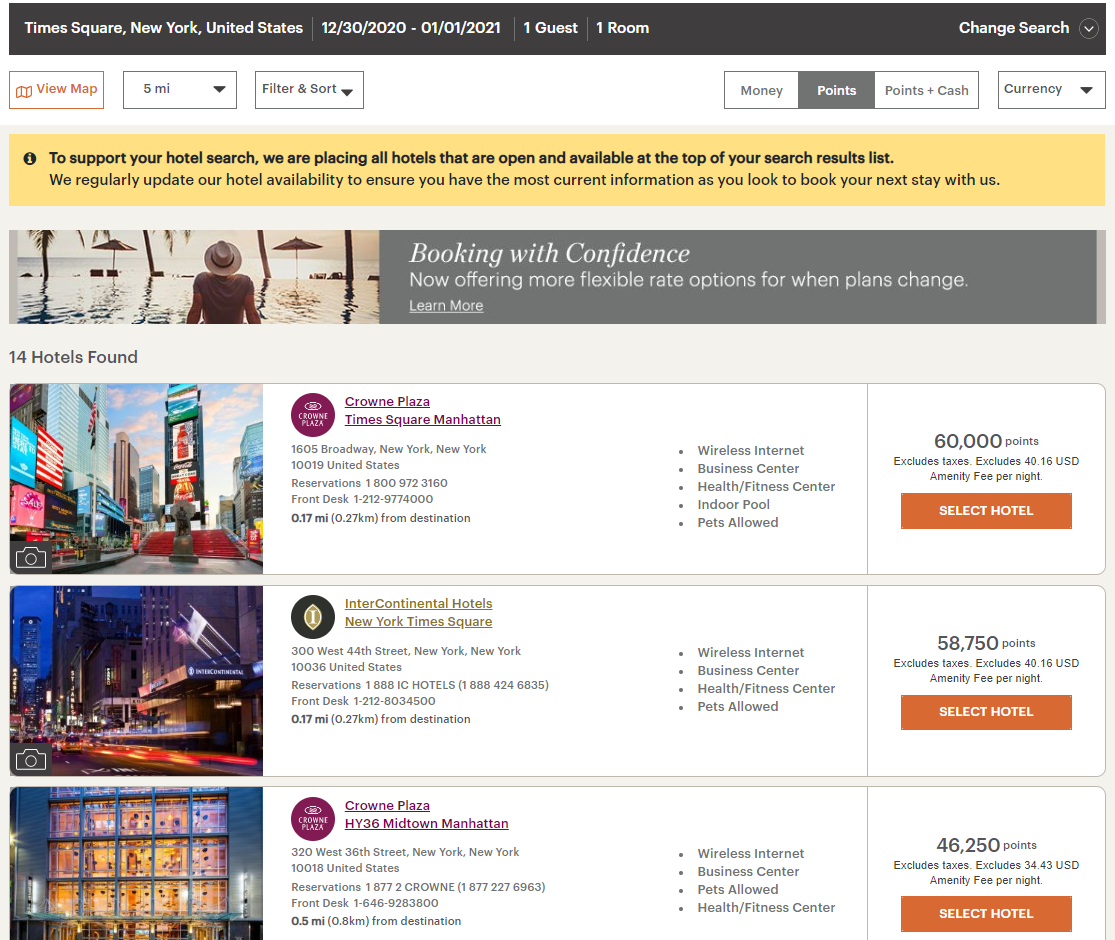View the InterContinental Times Square photo
1115x940 pixels.
coord(137,680)
